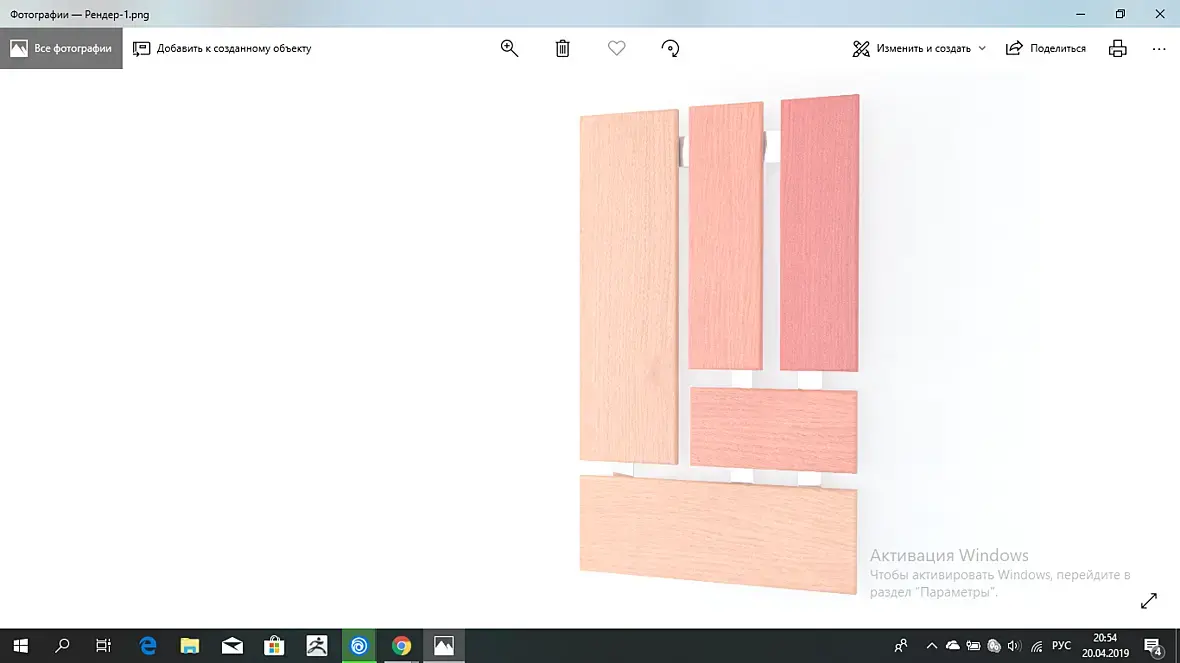Launch Microsoft Edge from the taskbar

pos(148,646)
